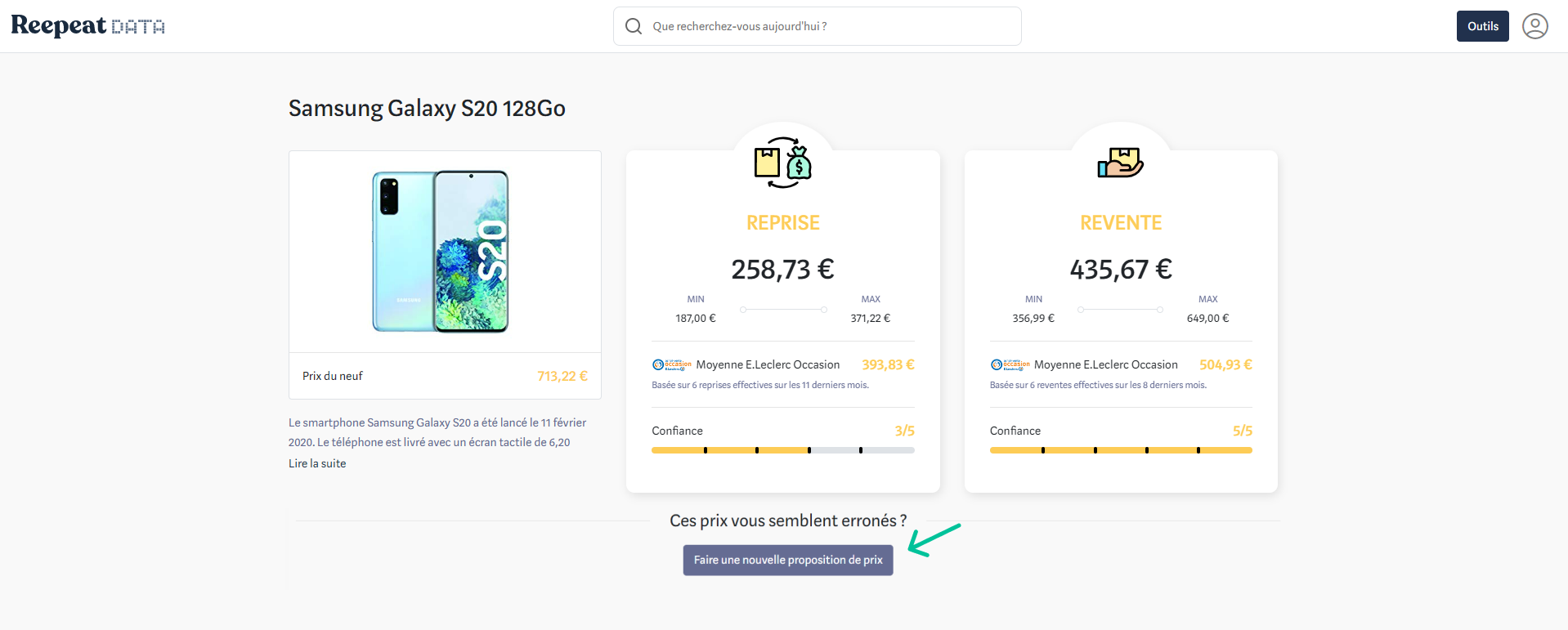This screenshot has height=630, width=1568.
Task: Click the Prix du neuf 713,22 € value
Action: (562, 376)
